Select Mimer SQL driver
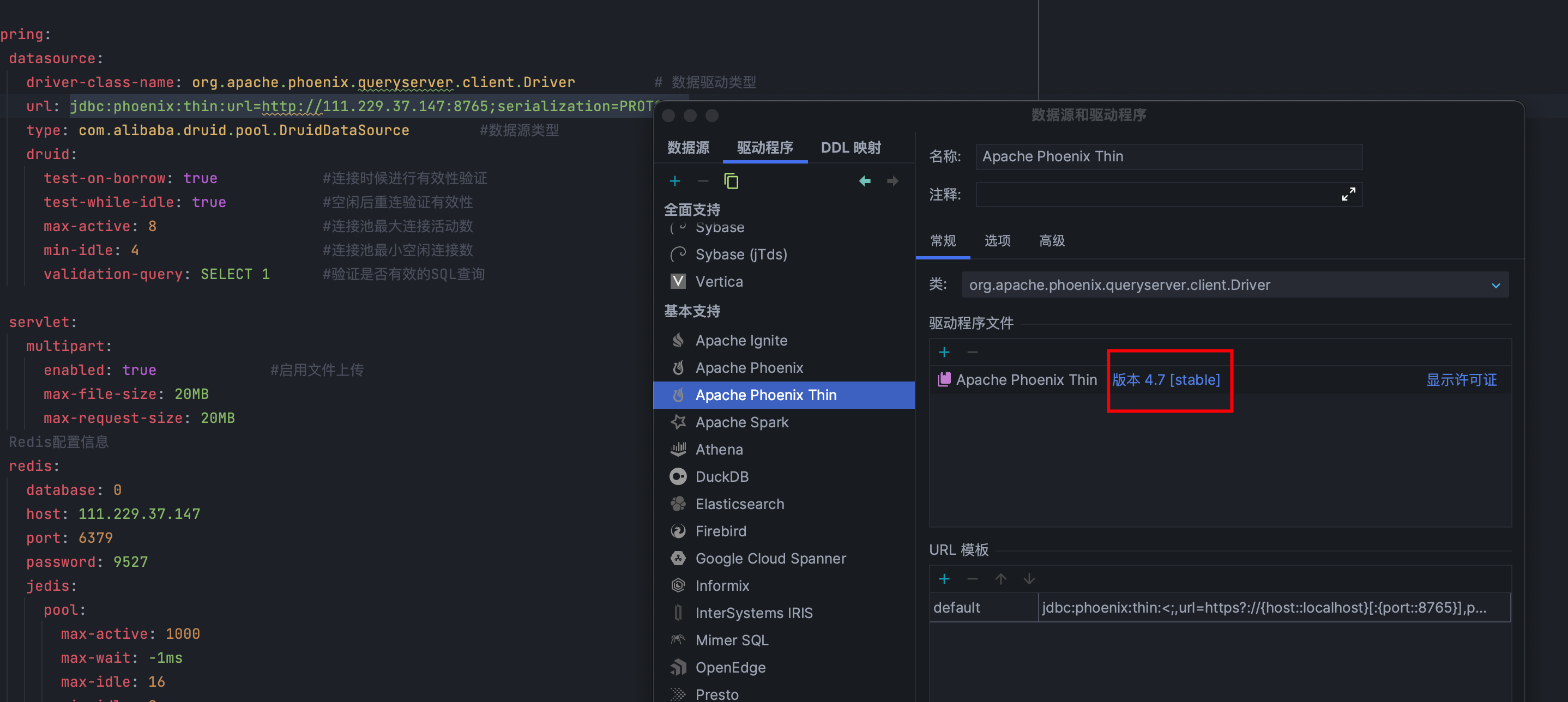The width and height of the screenshot is (1568, 702). click(x=784, y=640)
